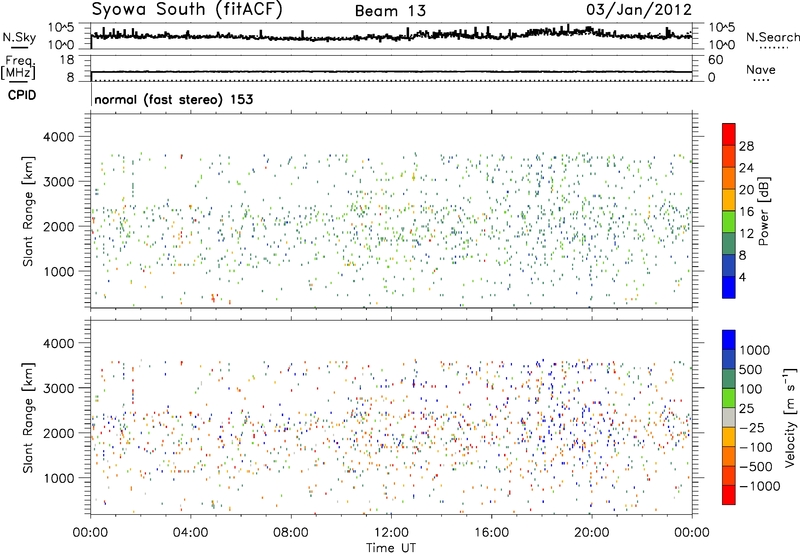Click the '12:00' time axis tick label
Viewport: 800px width, 554px height.
point(391,533)
